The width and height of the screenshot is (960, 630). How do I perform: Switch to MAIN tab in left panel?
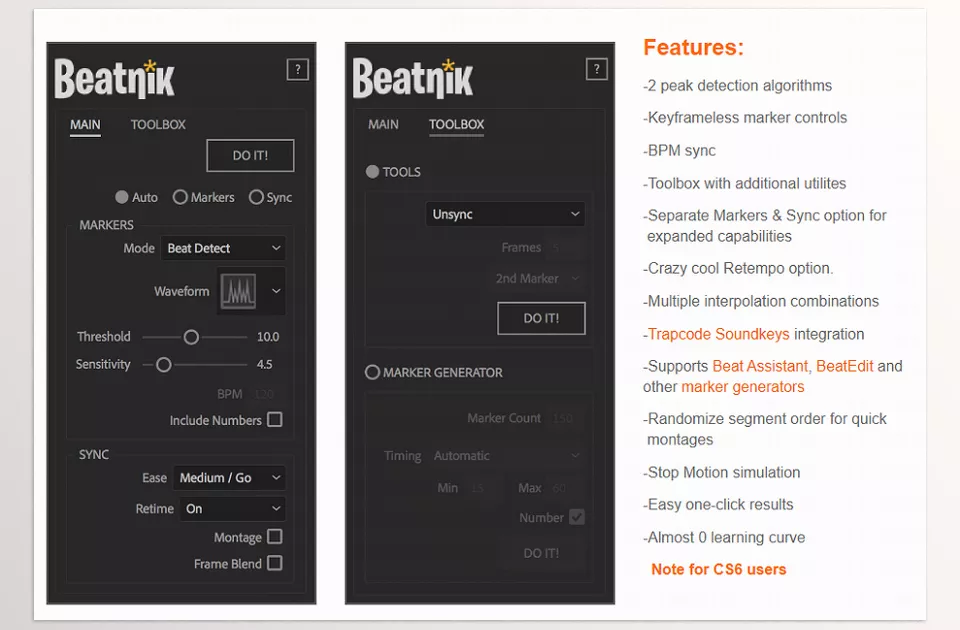pos(85,125)
